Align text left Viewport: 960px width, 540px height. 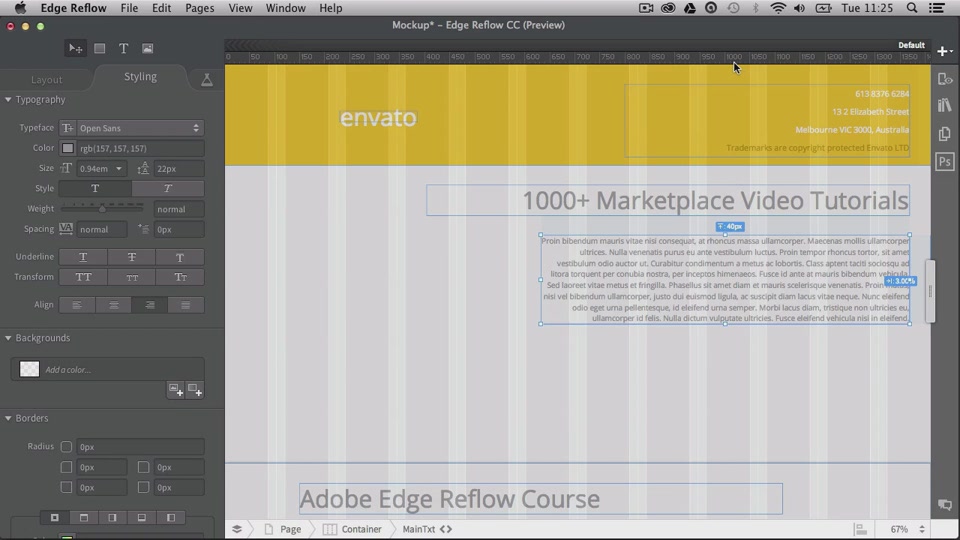pyautogui.click(x=77, y=305)
